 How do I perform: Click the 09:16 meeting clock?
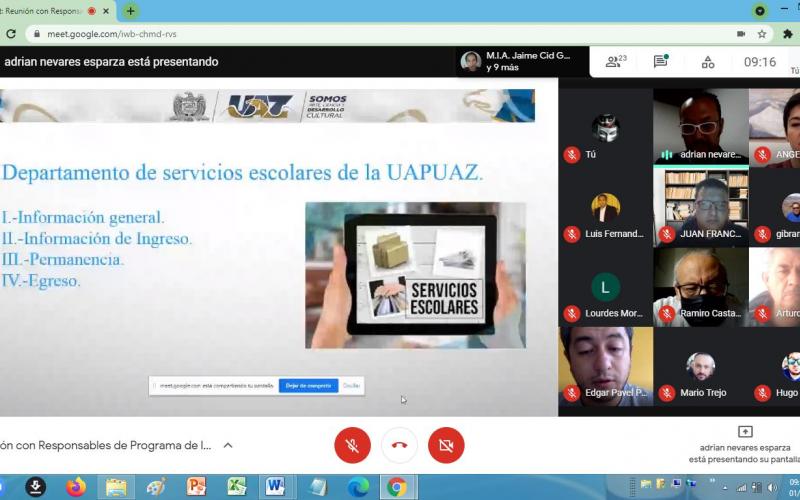click(x=760, y=62)
